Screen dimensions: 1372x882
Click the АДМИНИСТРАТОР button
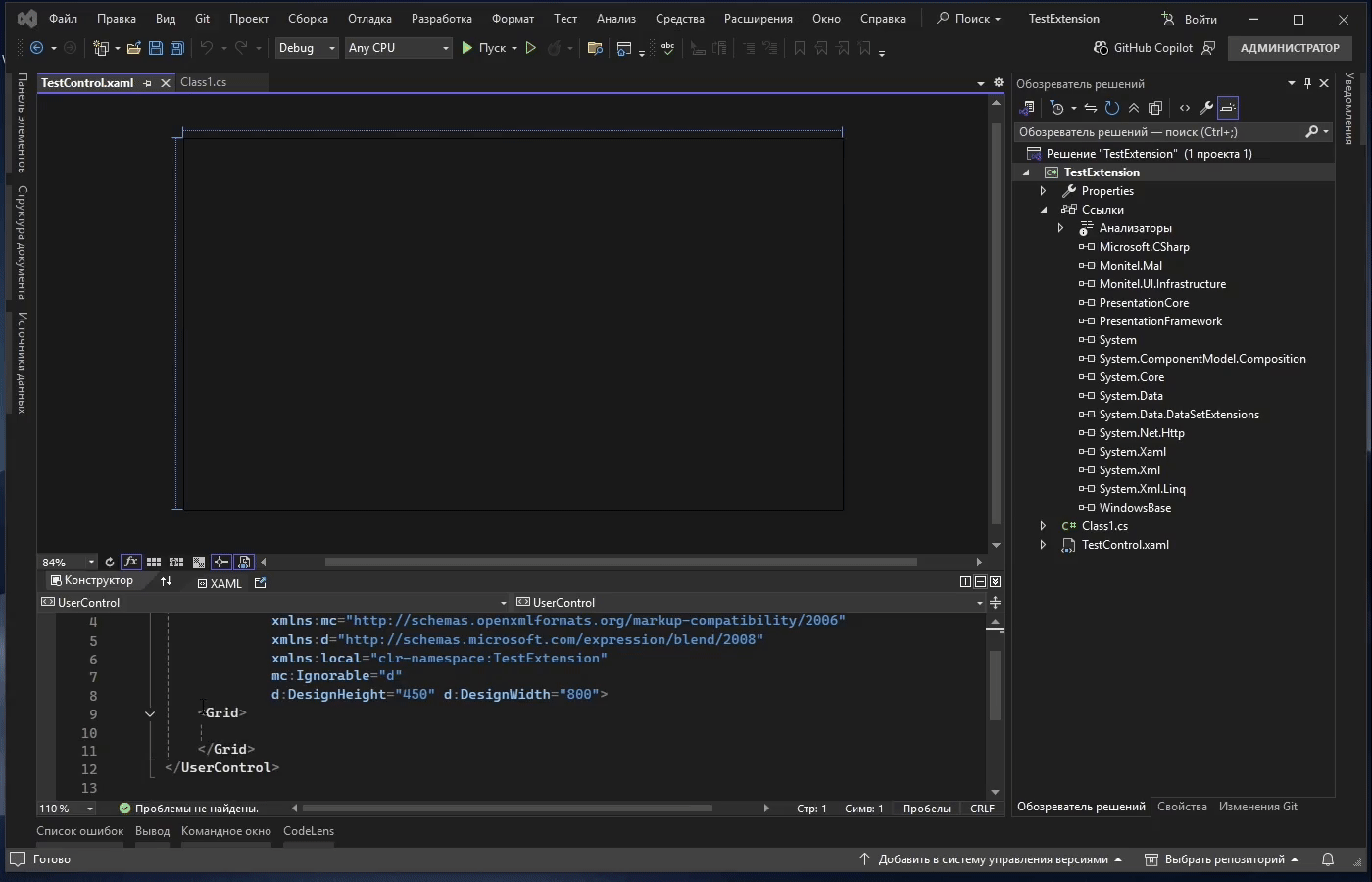pos(1290,48)
